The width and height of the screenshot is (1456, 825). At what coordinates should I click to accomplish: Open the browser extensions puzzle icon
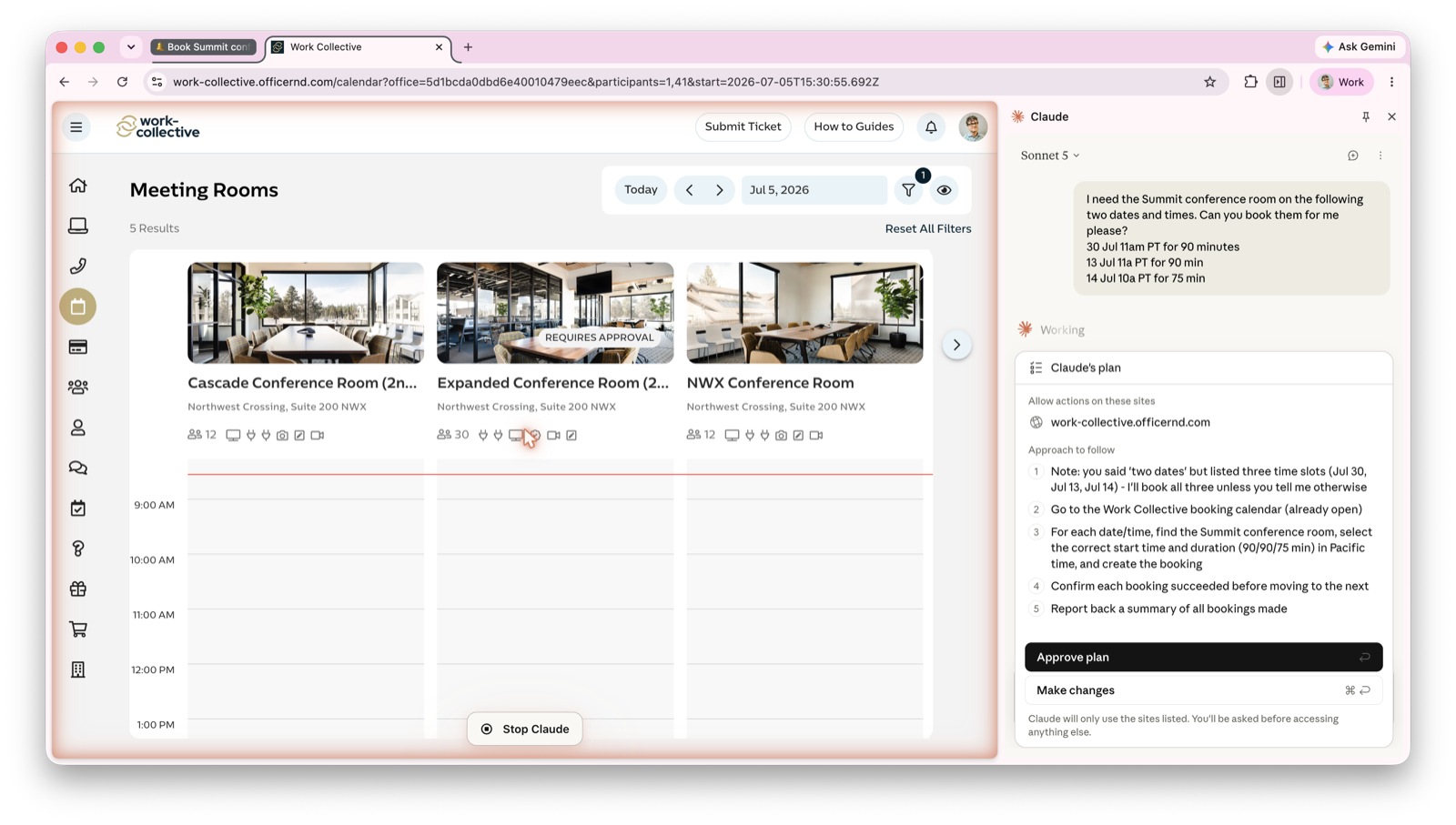tap(1250, 82)
